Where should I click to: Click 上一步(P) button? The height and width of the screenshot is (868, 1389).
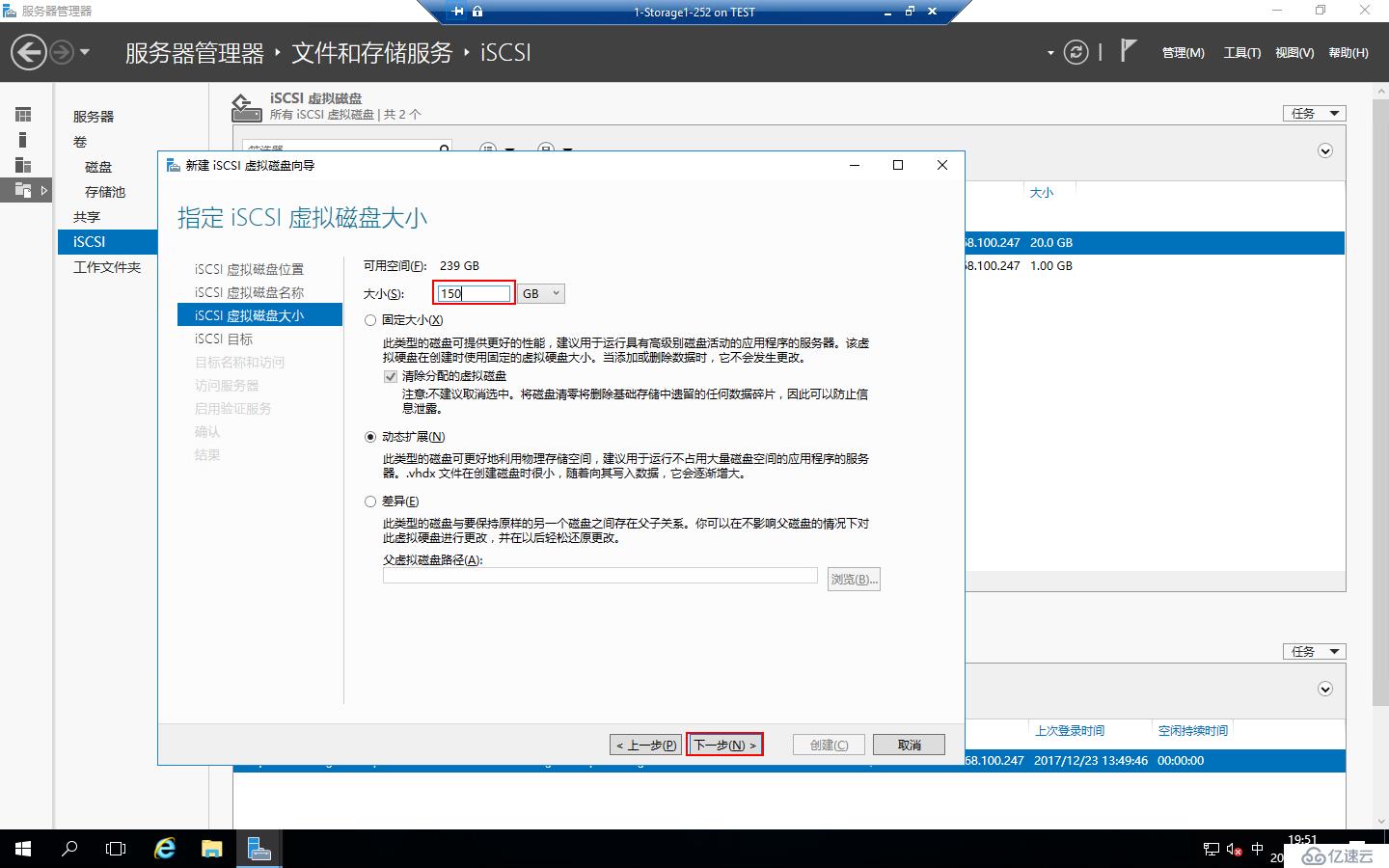coord(645,745)
